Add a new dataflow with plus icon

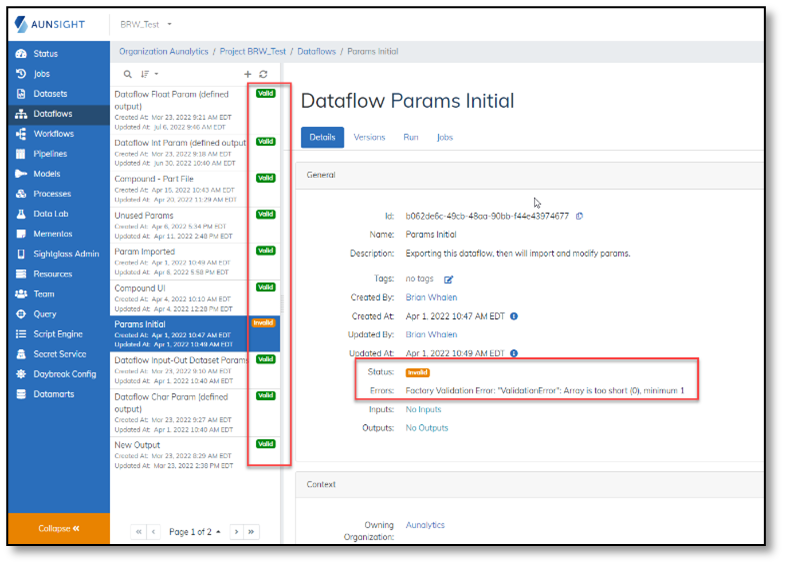point(248,74)
